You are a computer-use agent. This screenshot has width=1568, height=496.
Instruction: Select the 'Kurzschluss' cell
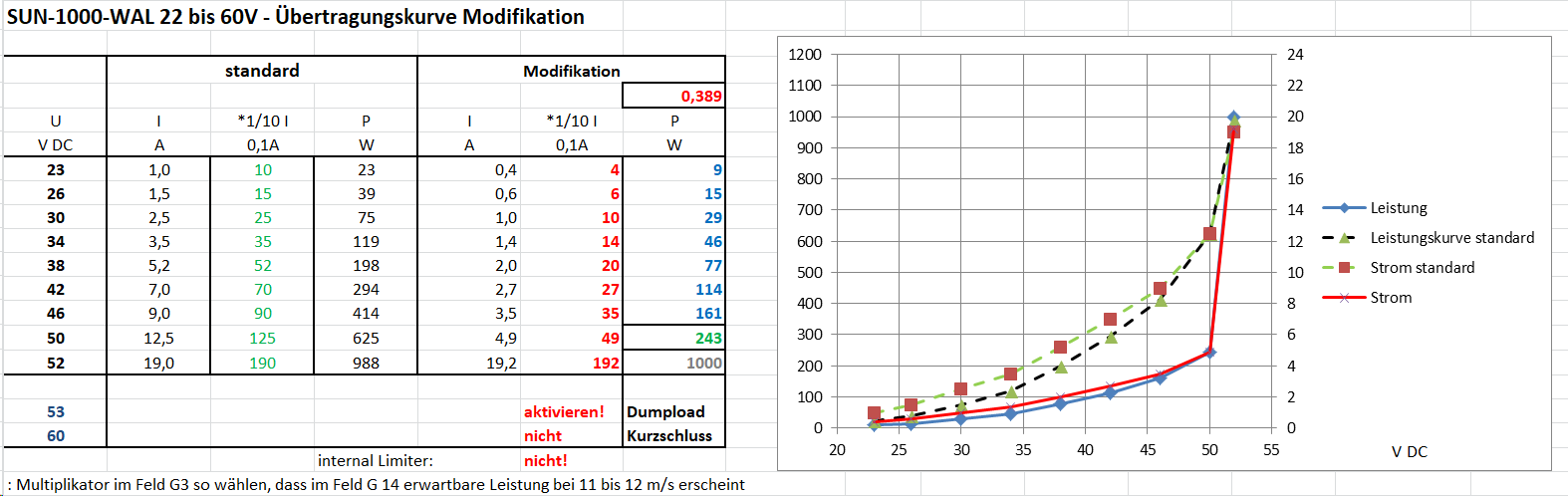(x=669, y=436)
